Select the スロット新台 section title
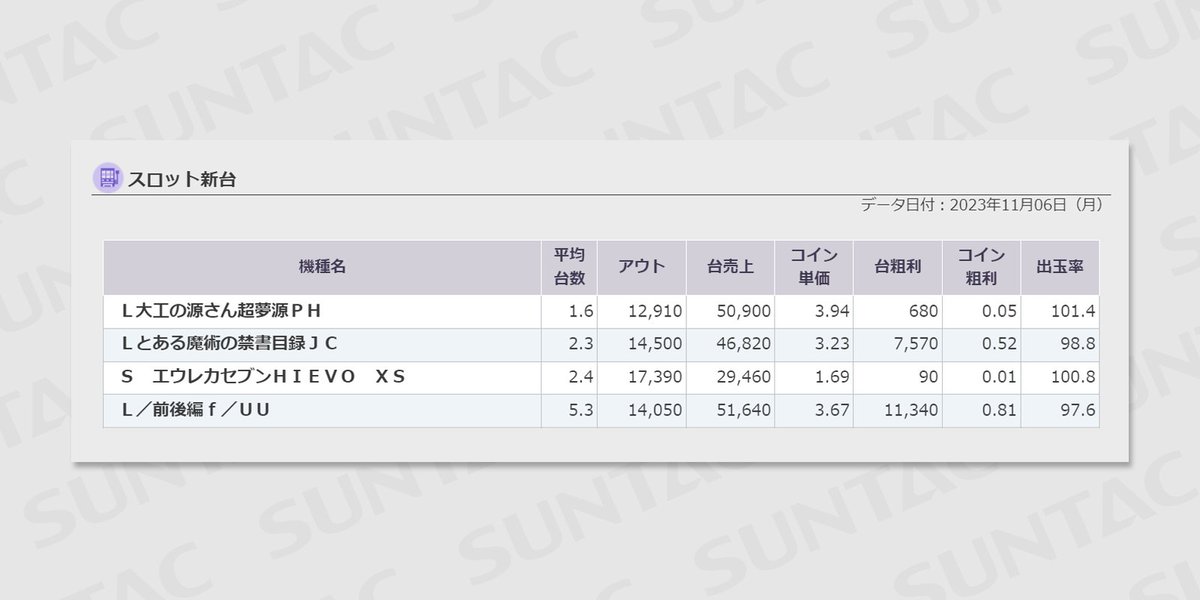The image size is (1200, 600). tap(181, 180)
